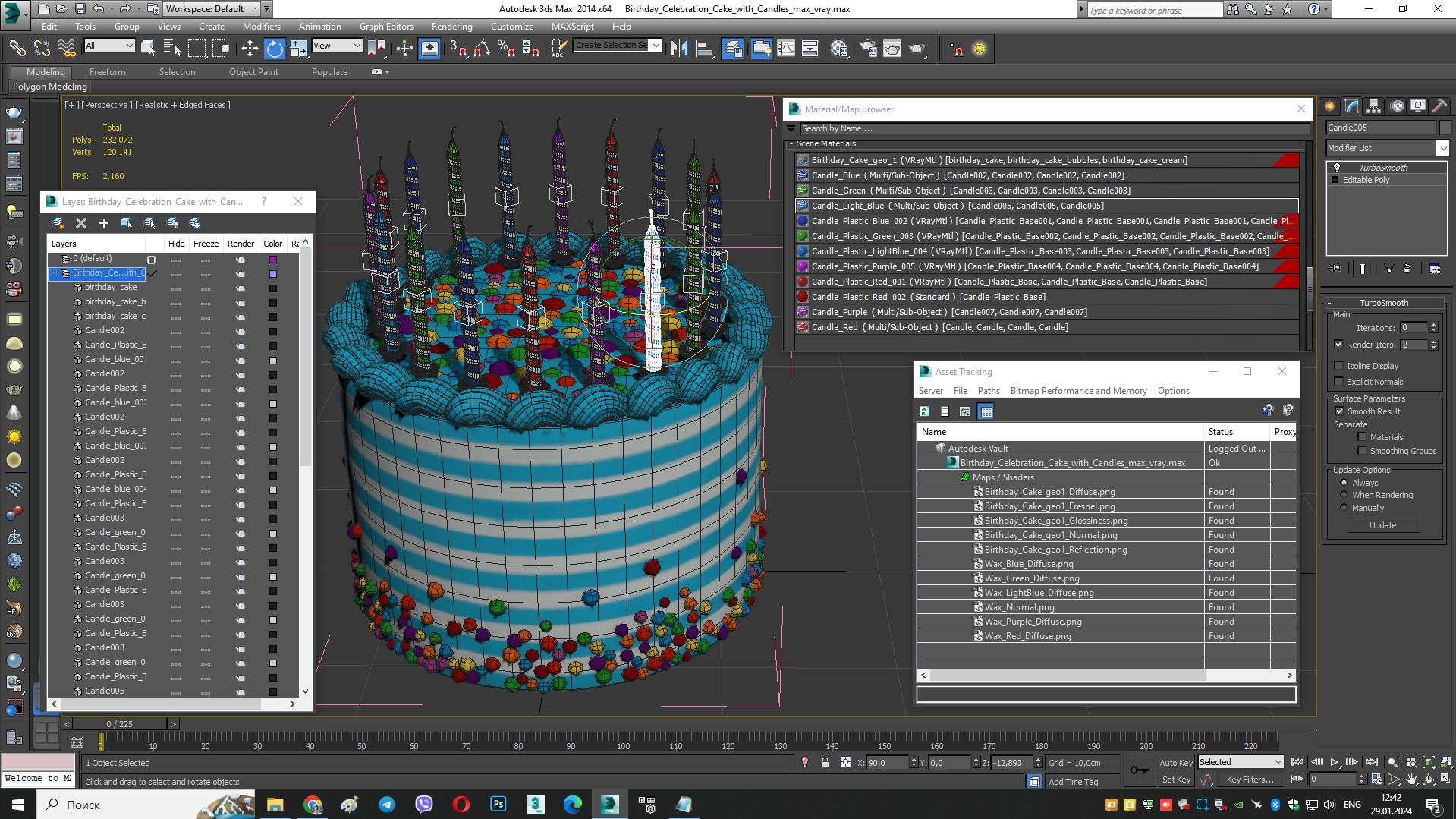Click the Play Animation button

(1335, 762)
